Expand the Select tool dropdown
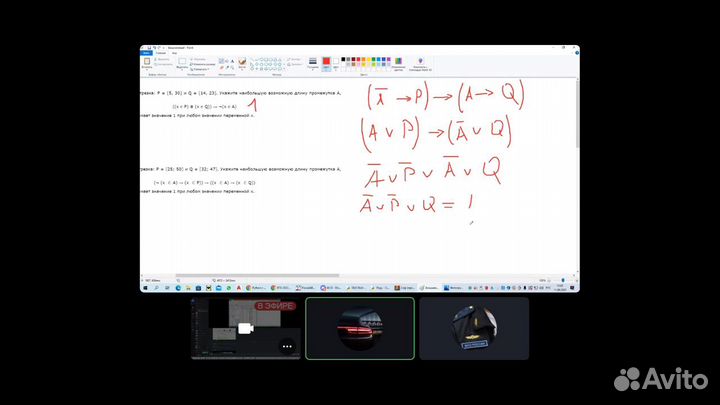Viewport: 720px width, 405px height. (x=183, y=68)
